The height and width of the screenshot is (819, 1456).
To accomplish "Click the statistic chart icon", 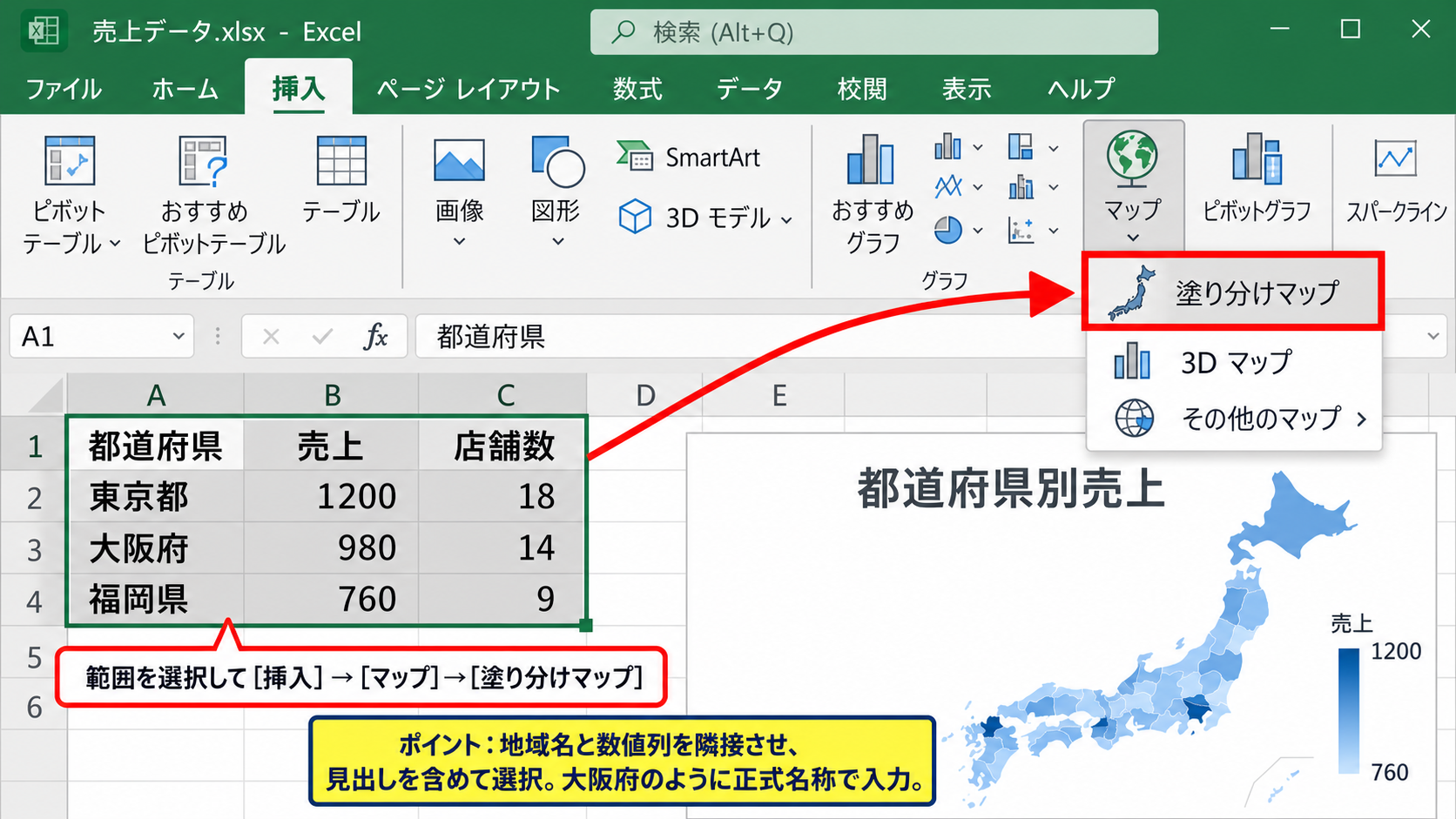I will [1021, 186].
